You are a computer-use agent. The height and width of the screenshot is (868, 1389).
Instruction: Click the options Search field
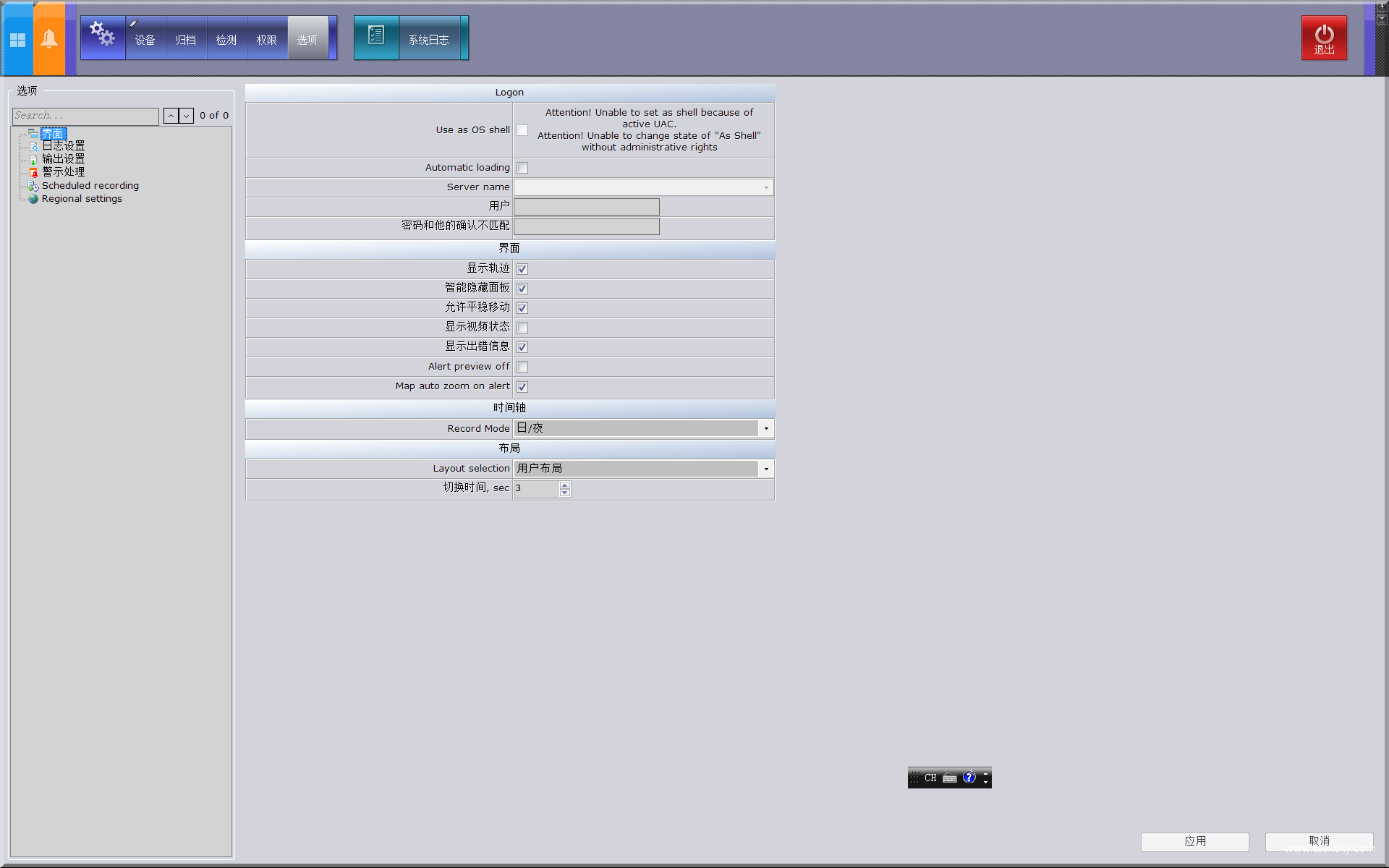click(85, 116)
